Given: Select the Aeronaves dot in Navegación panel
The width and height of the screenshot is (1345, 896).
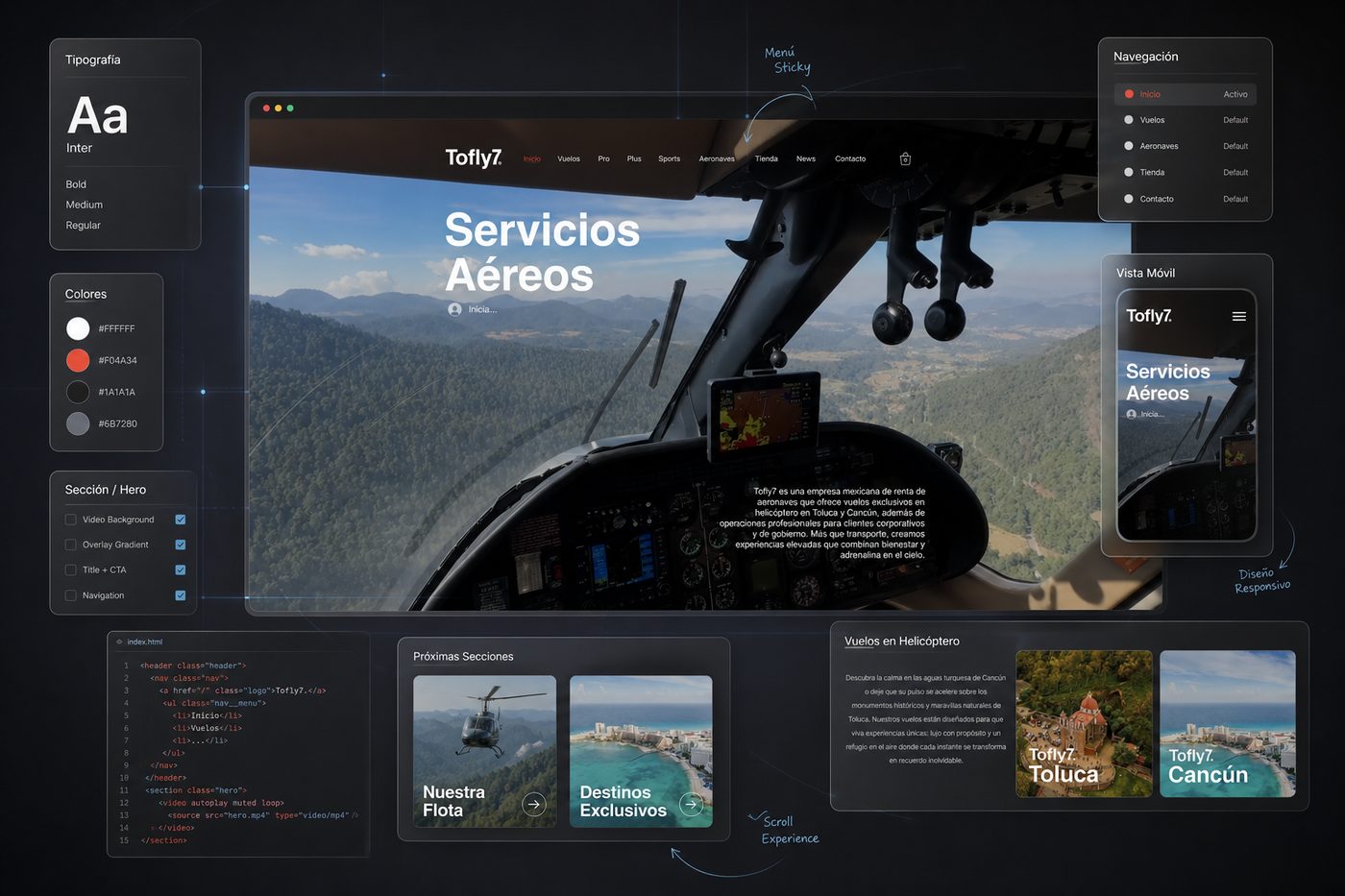Looking at the screenshot, I should 1129,146.
